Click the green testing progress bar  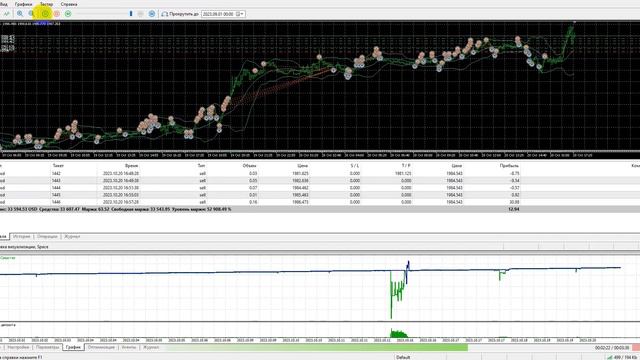pyautogui.click(x=317, y=347)
